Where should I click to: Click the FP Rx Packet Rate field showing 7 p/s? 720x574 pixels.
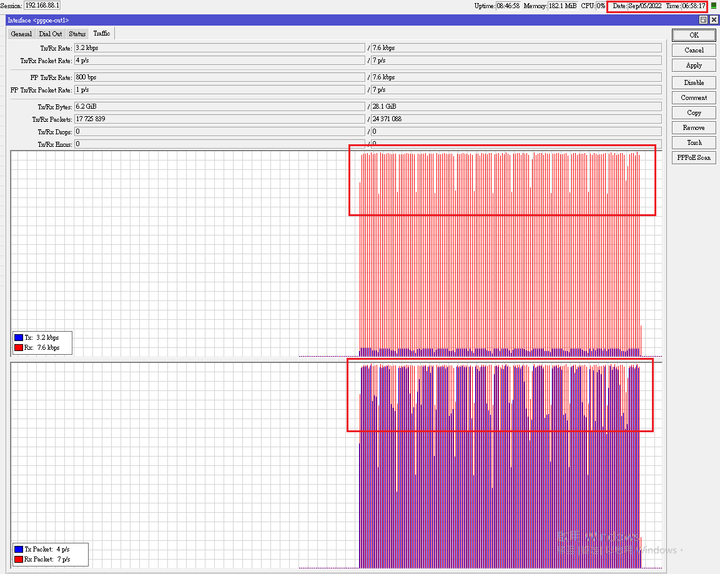click(x=516, y=90)
